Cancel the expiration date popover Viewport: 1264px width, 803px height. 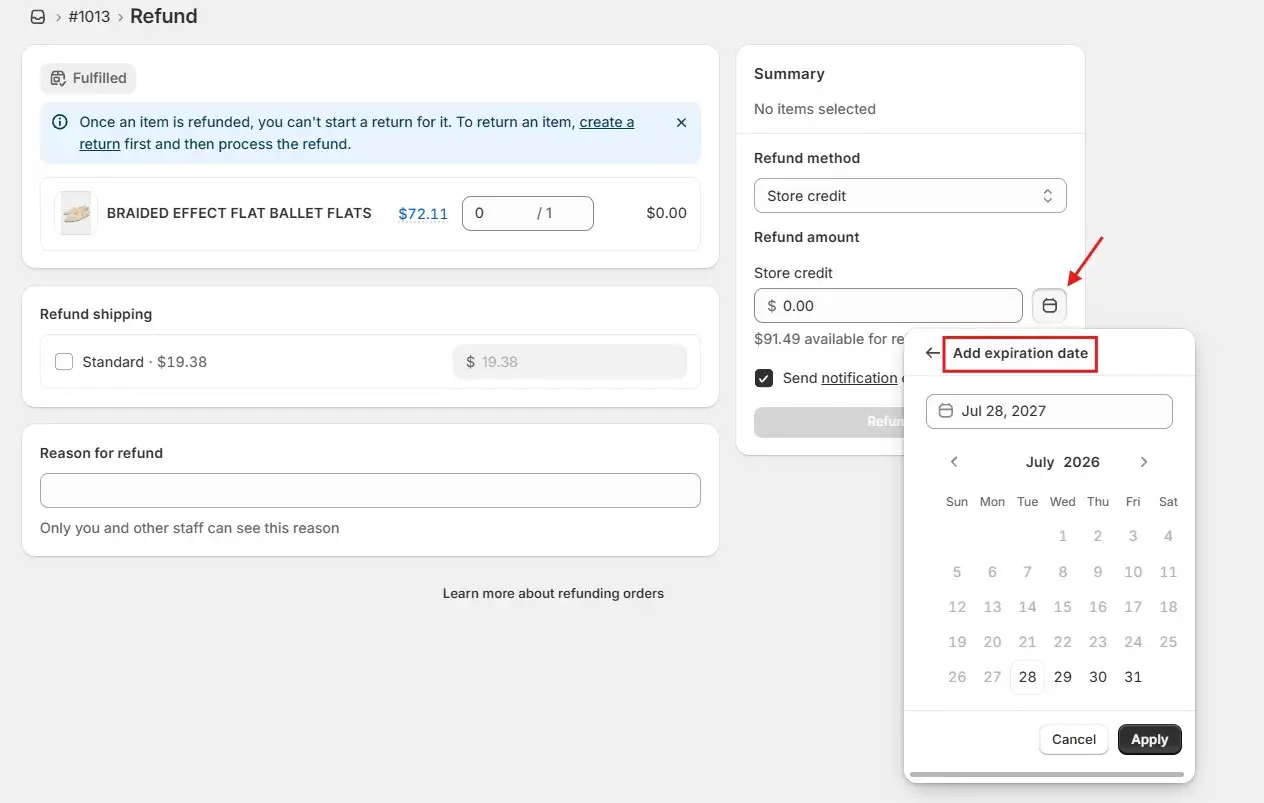pyautogui.click(x=1074, y=739)
